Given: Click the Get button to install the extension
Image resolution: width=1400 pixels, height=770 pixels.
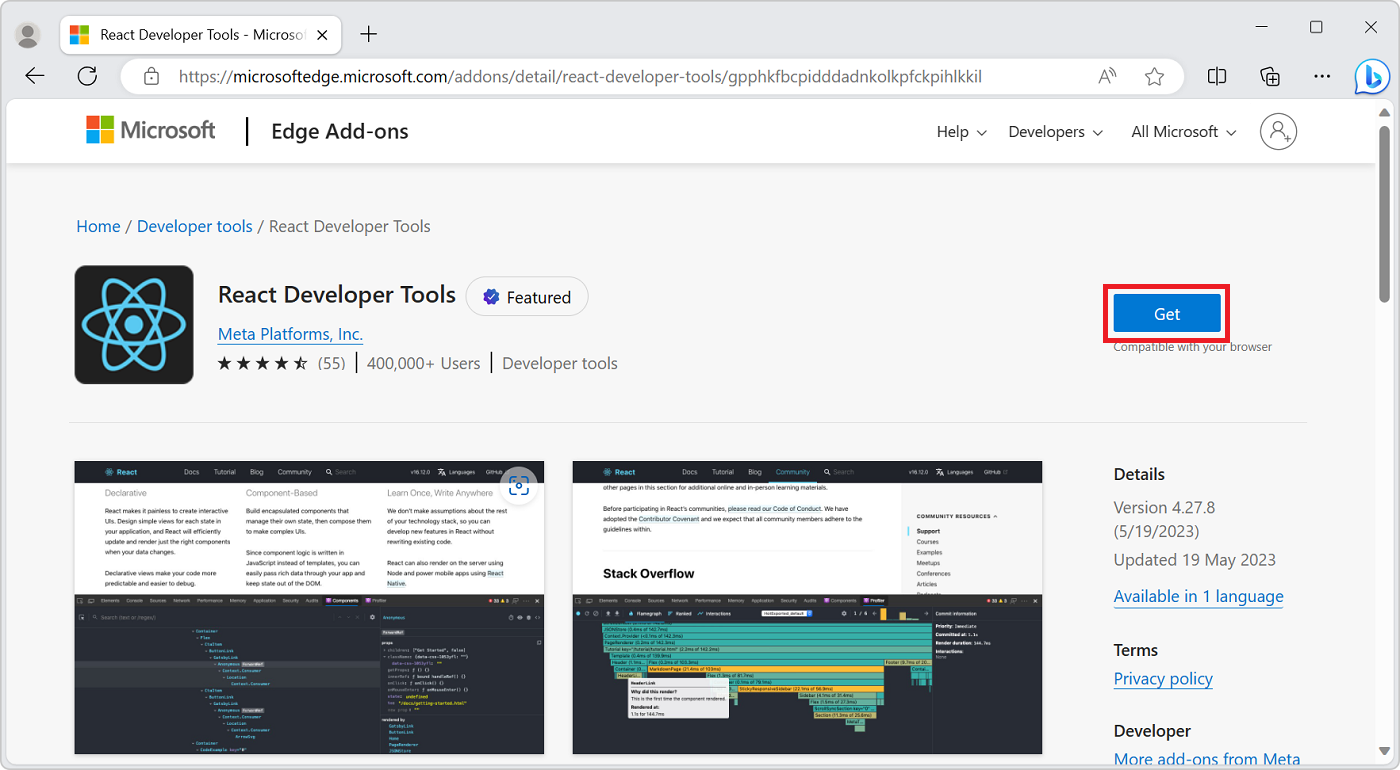Looking at the screenshot, I should (x=1166, y=313).
